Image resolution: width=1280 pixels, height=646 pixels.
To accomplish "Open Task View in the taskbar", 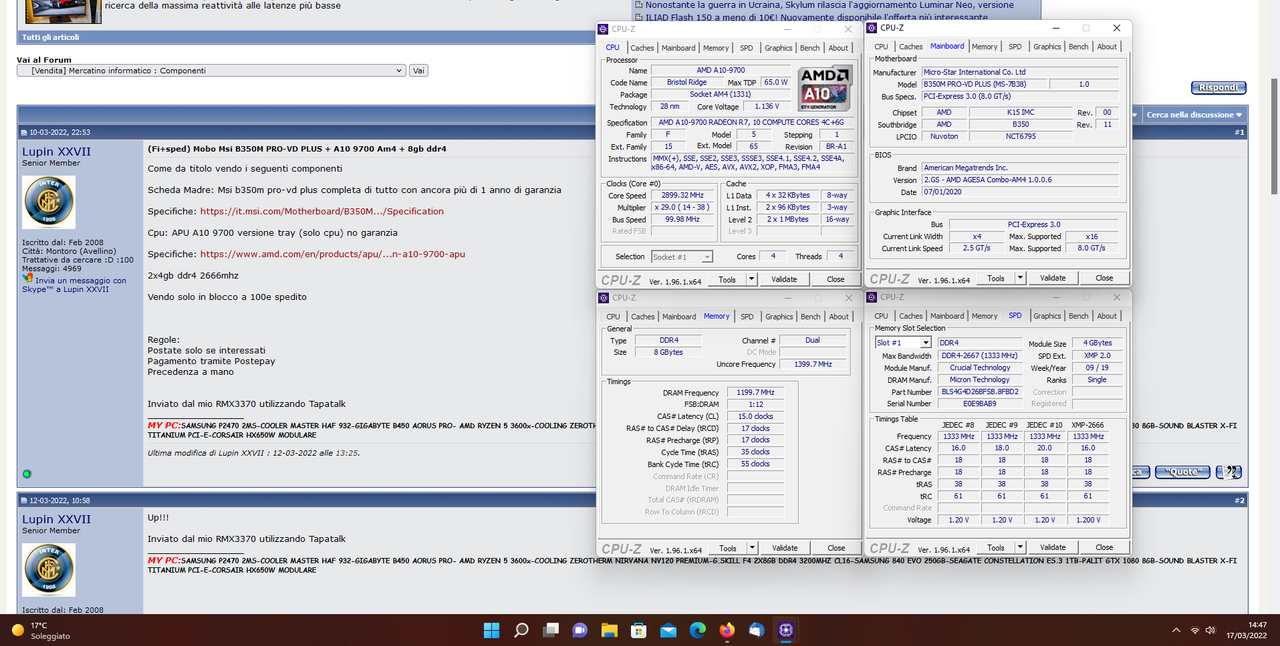I will coord(550,630).
